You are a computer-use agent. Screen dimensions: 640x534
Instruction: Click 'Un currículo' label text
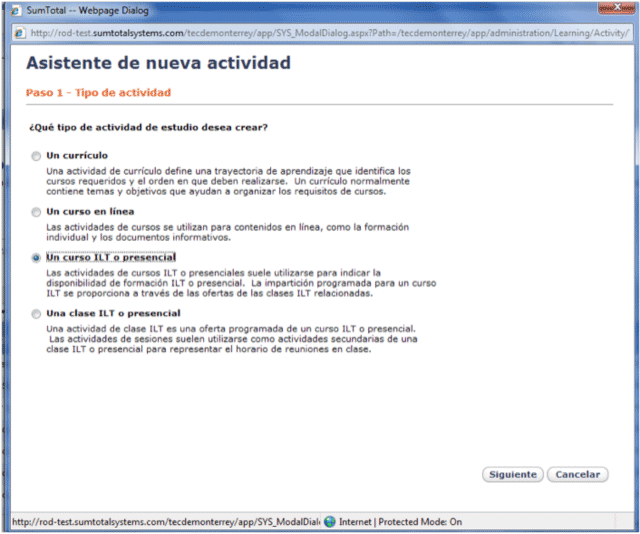click(77, 156)
